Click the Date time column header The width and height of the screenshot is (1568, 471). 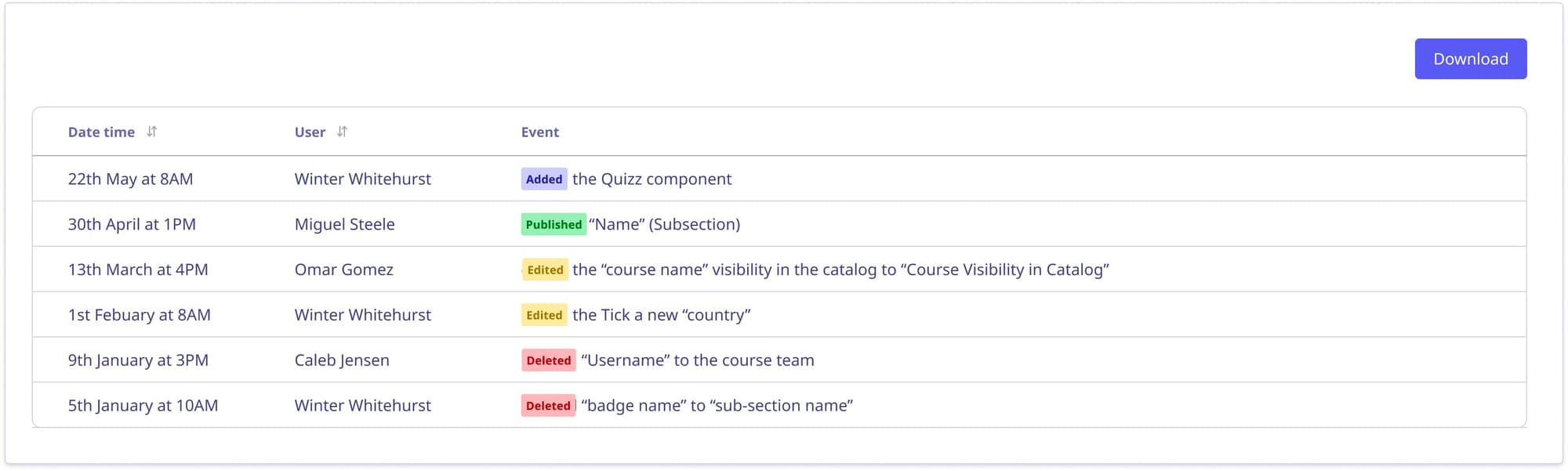point(101,132)
